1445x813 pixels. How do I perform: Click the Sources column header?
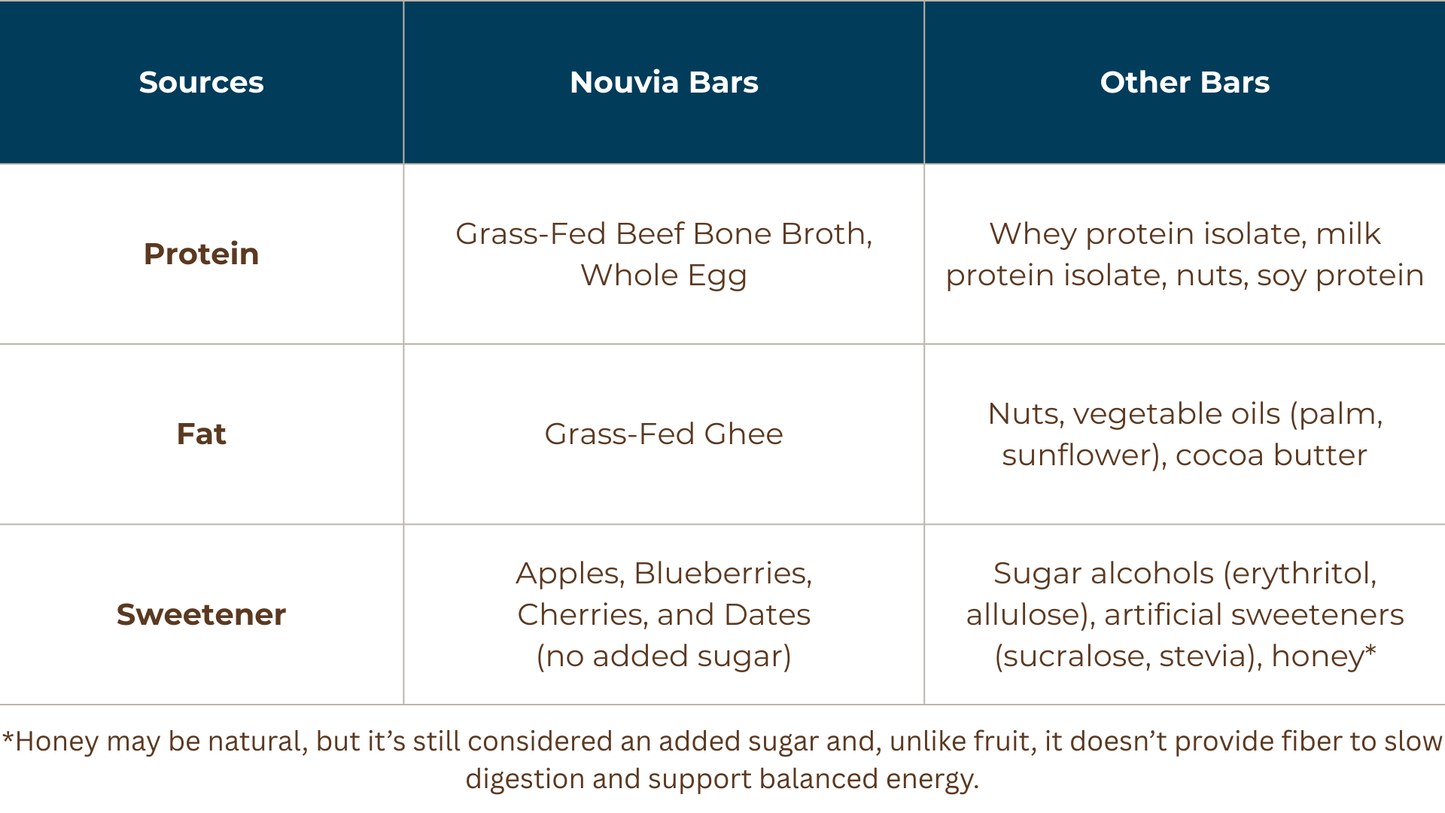point(201,82)
